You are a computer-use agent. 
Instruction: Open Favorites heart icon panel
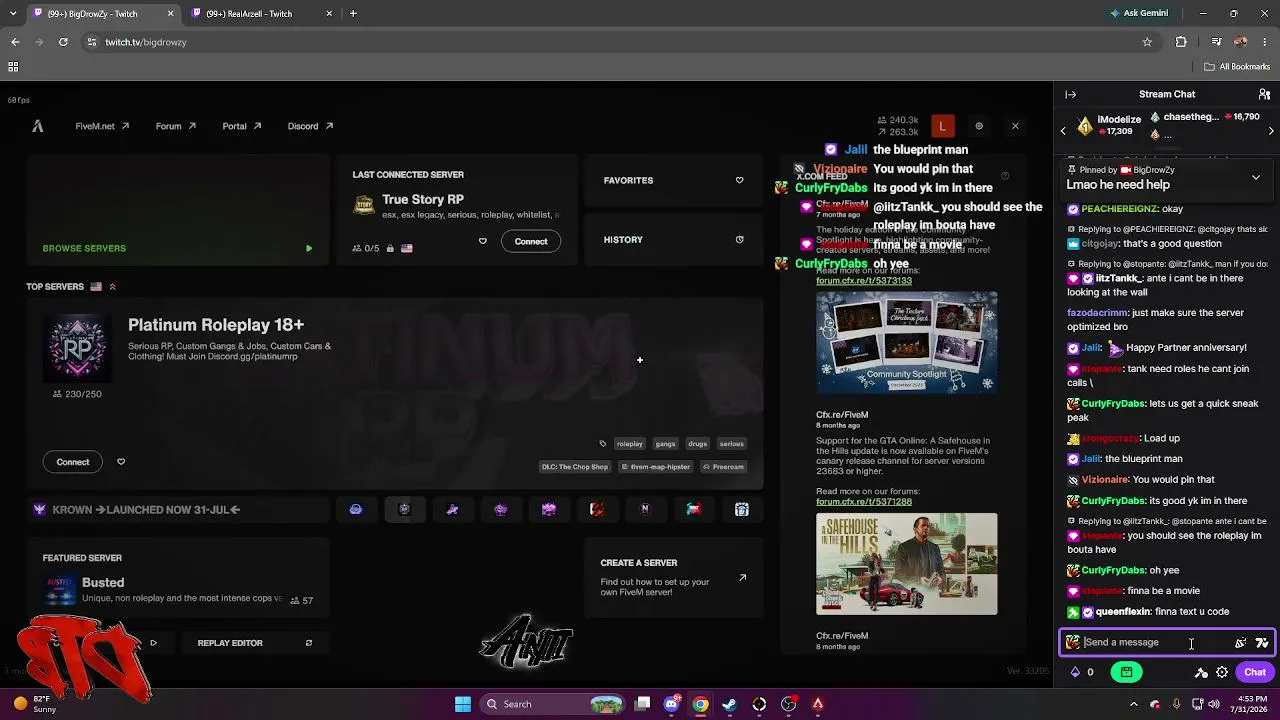pos(739,180)
